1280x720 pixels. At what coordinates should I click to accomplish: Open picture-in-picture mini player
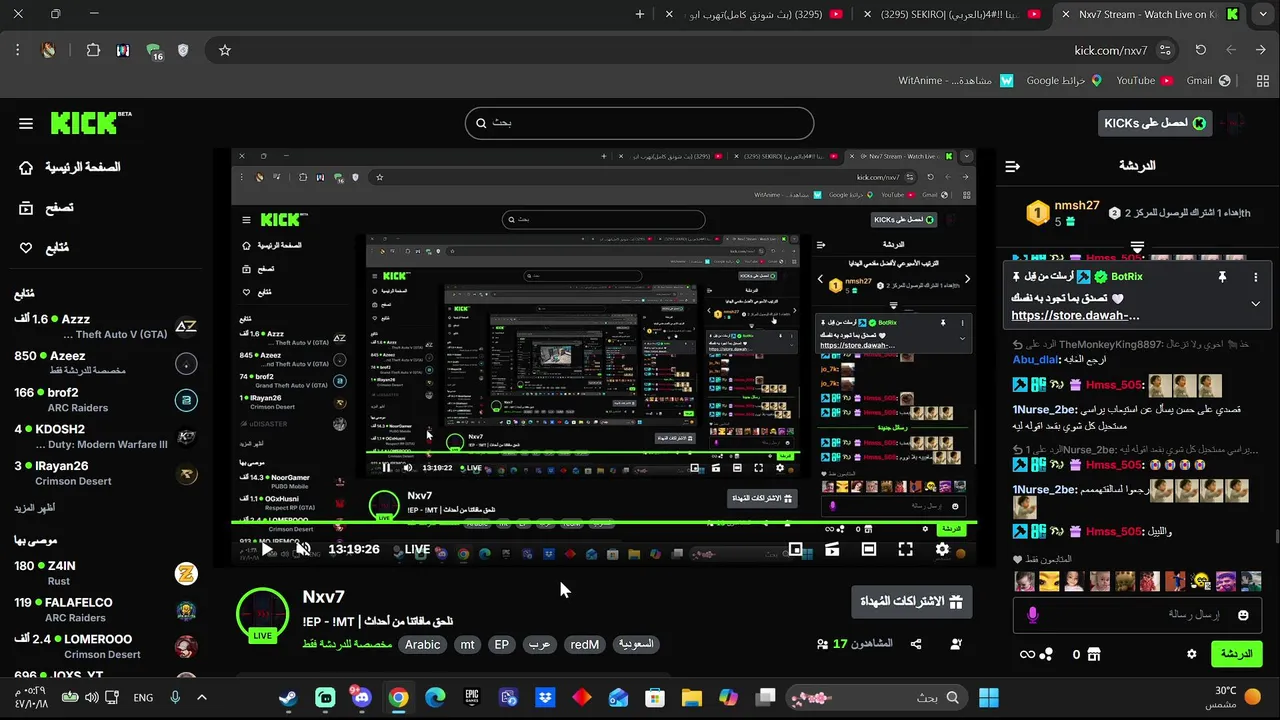796,549
